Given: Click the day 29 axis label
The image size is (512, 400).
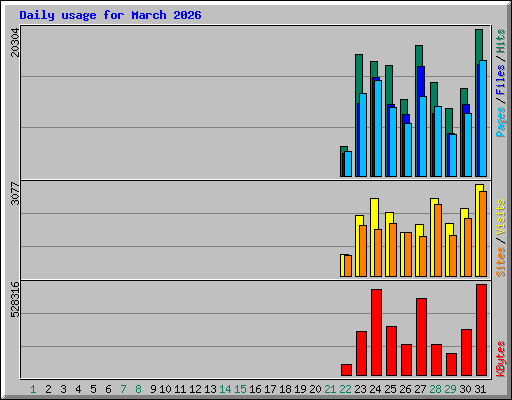Looking at the screenshot, I should pyautogui.click(x=450, y=389).
